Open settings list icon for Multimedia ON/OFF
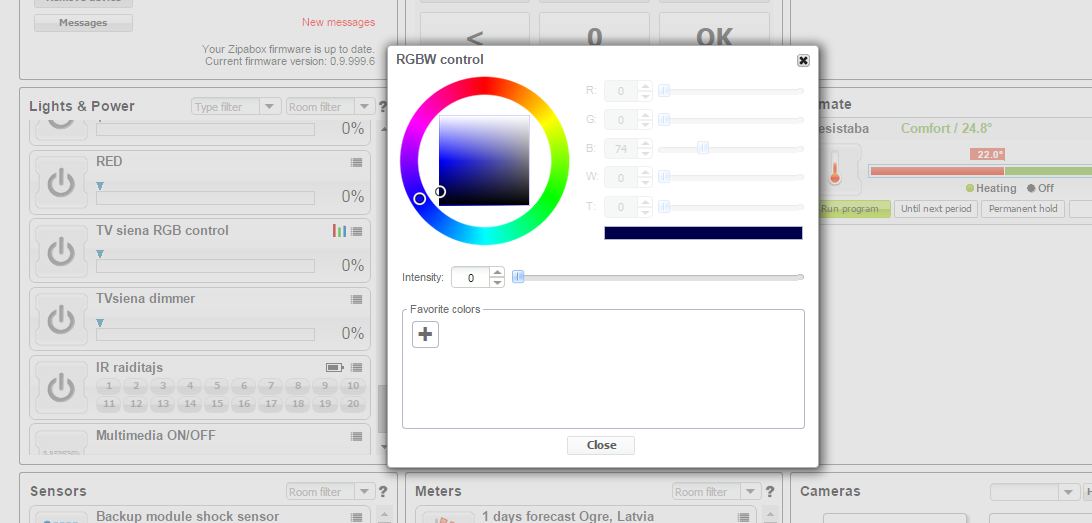 point(356,436)
